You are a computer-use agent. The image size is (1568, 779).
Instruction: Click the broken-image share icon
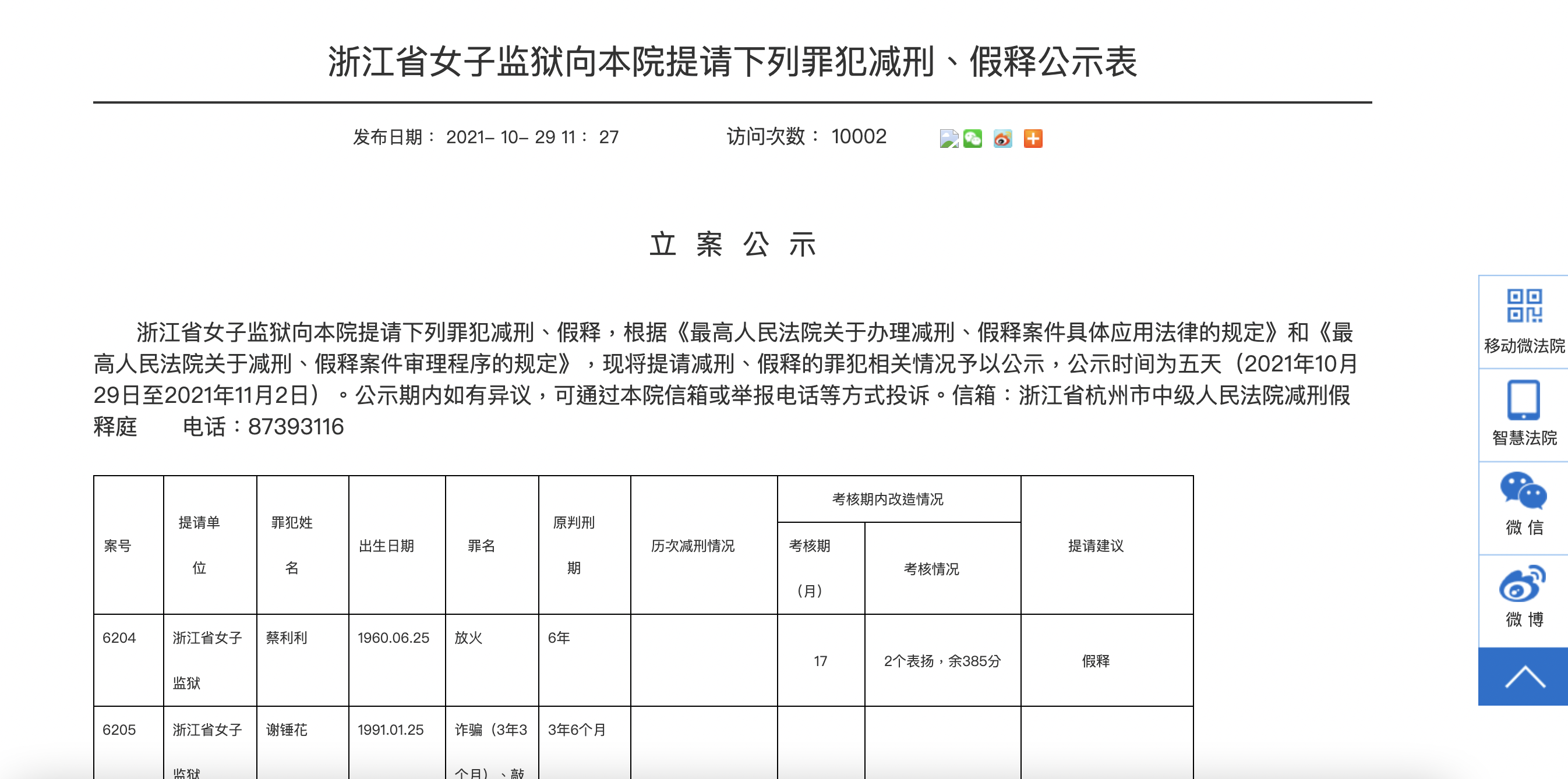pos(948,139)
